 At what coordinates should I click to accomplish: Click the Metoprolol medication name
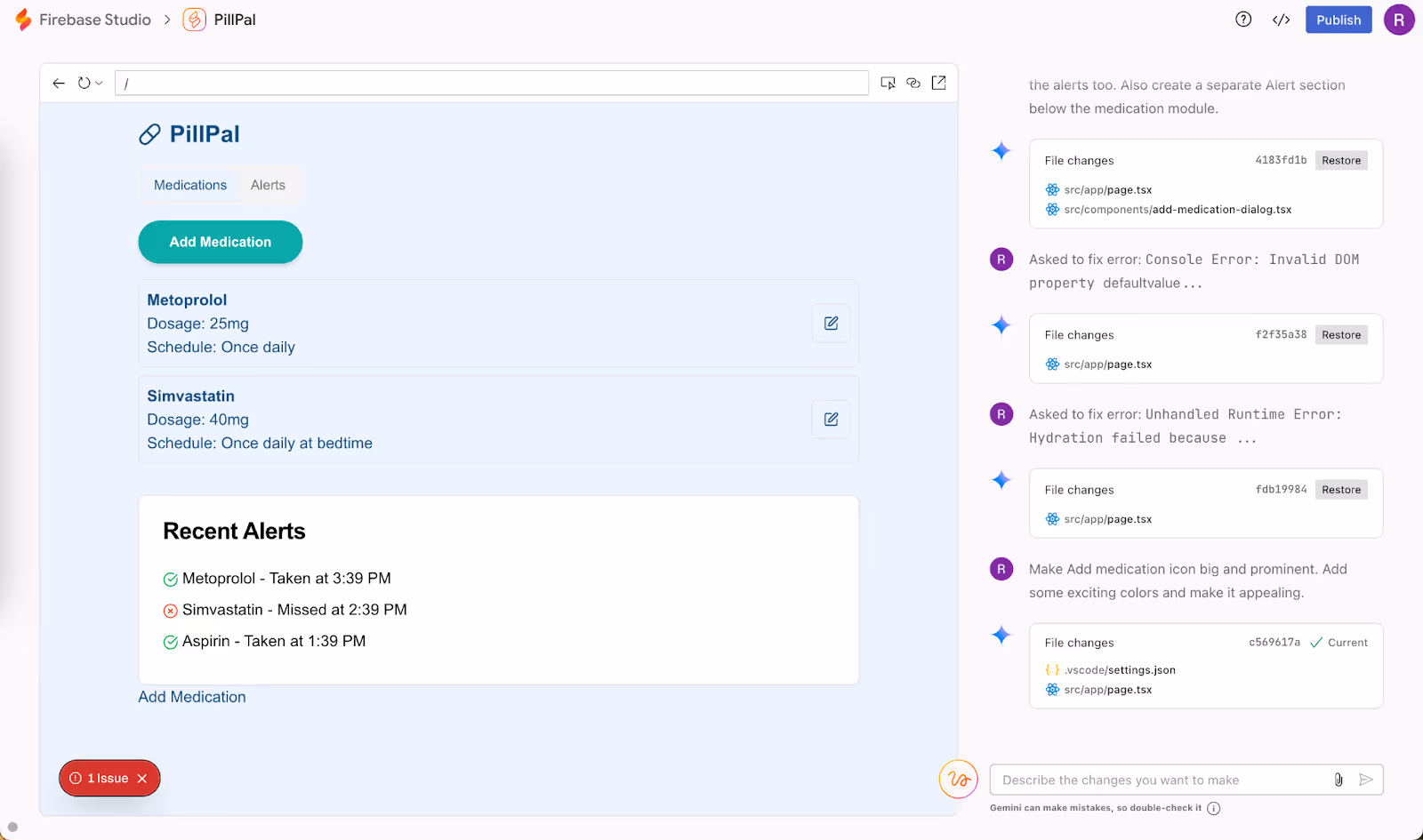(187, 300)
